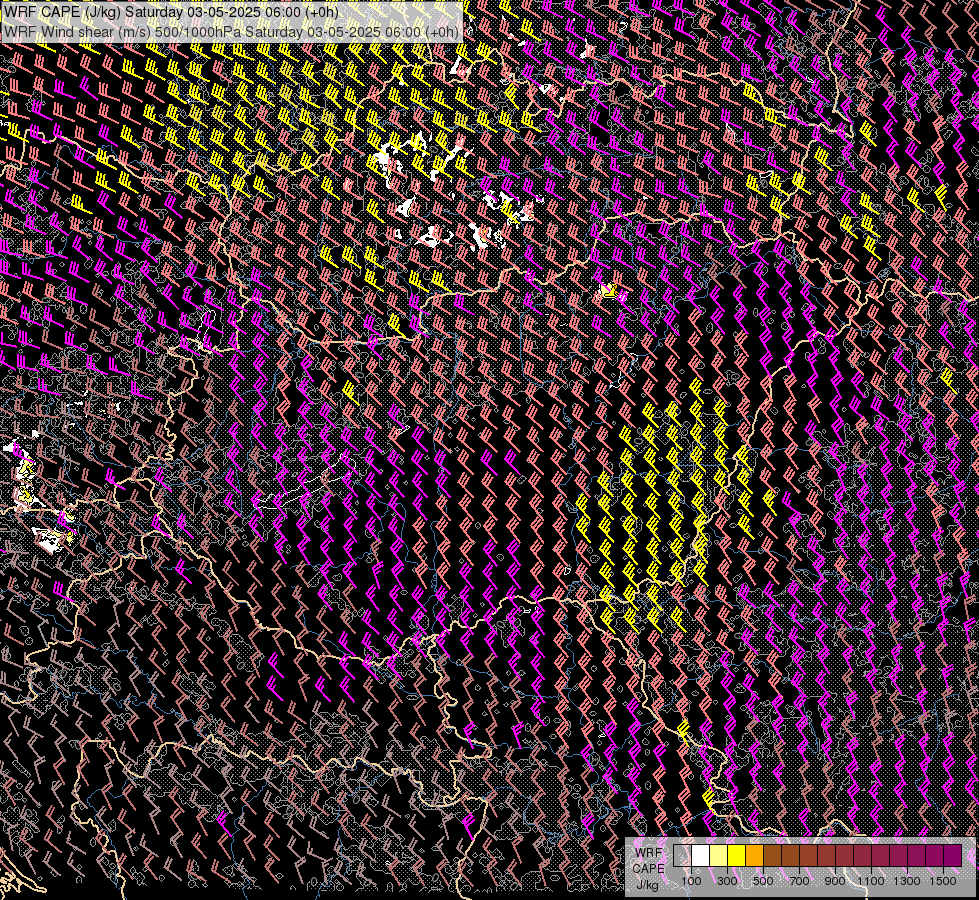Click the 'J/kg' unit label in legend
The height and width of the screenshot is (900, 979).
(647, 885)
